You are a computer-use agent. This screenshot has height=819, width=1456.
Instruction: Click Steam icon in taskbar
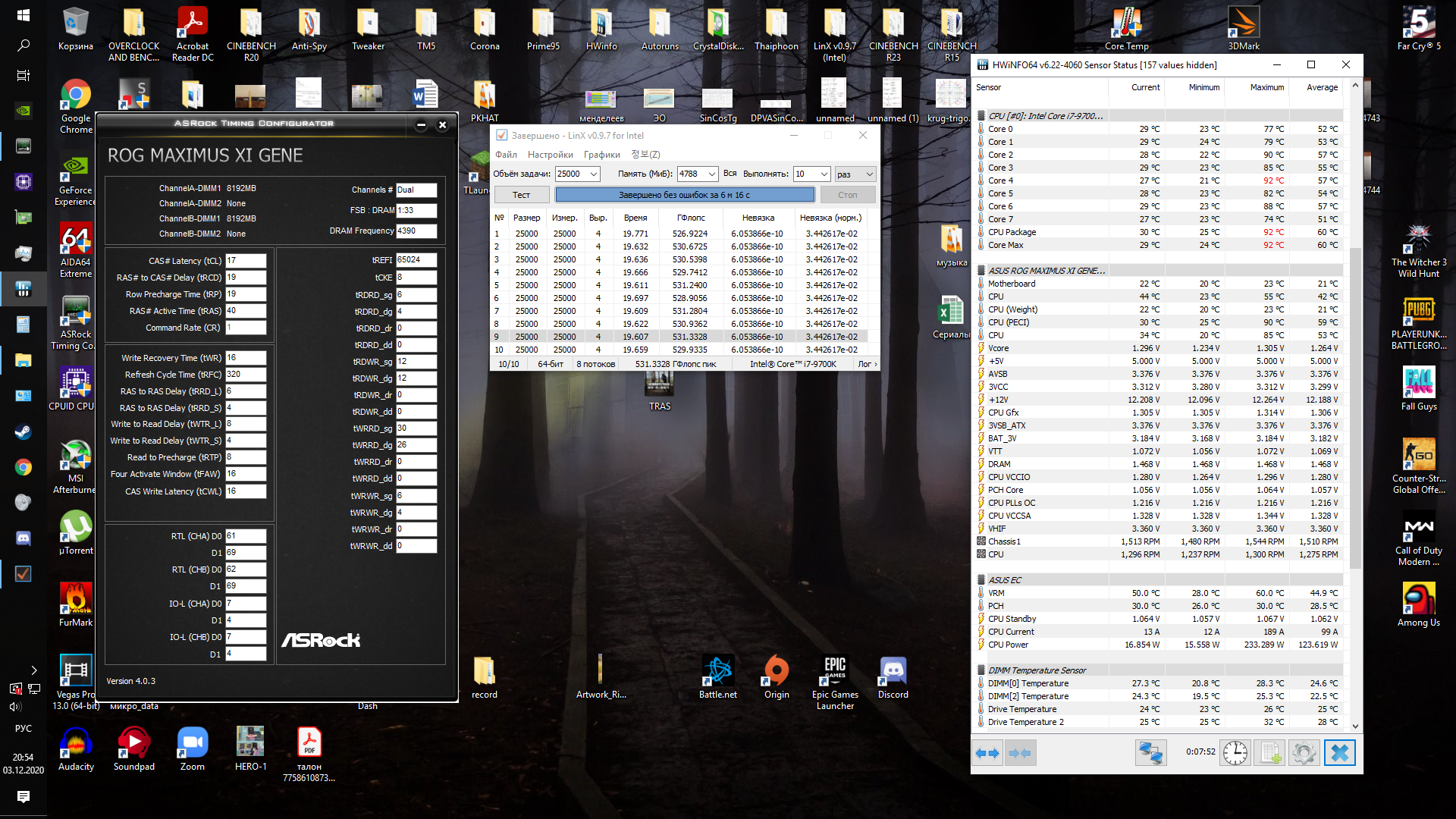[23, 432]
